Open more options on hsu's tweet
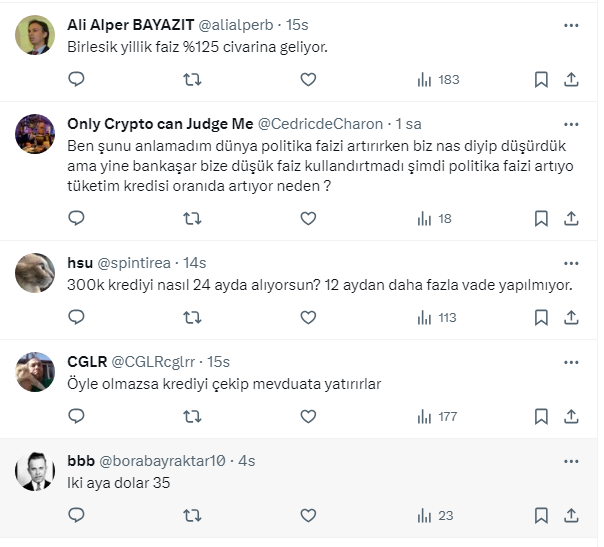This screenshot has width=604, height=547. pos(571,263)
